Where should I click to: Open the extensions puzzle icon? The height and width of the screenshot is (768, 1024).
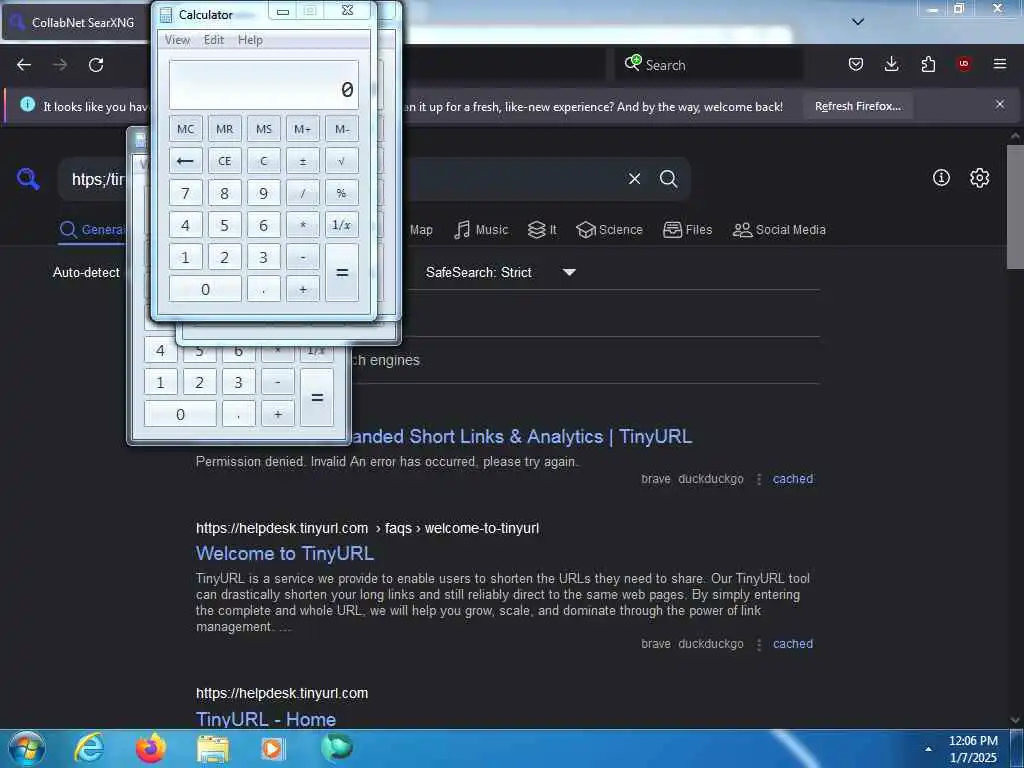pos(928,64)
